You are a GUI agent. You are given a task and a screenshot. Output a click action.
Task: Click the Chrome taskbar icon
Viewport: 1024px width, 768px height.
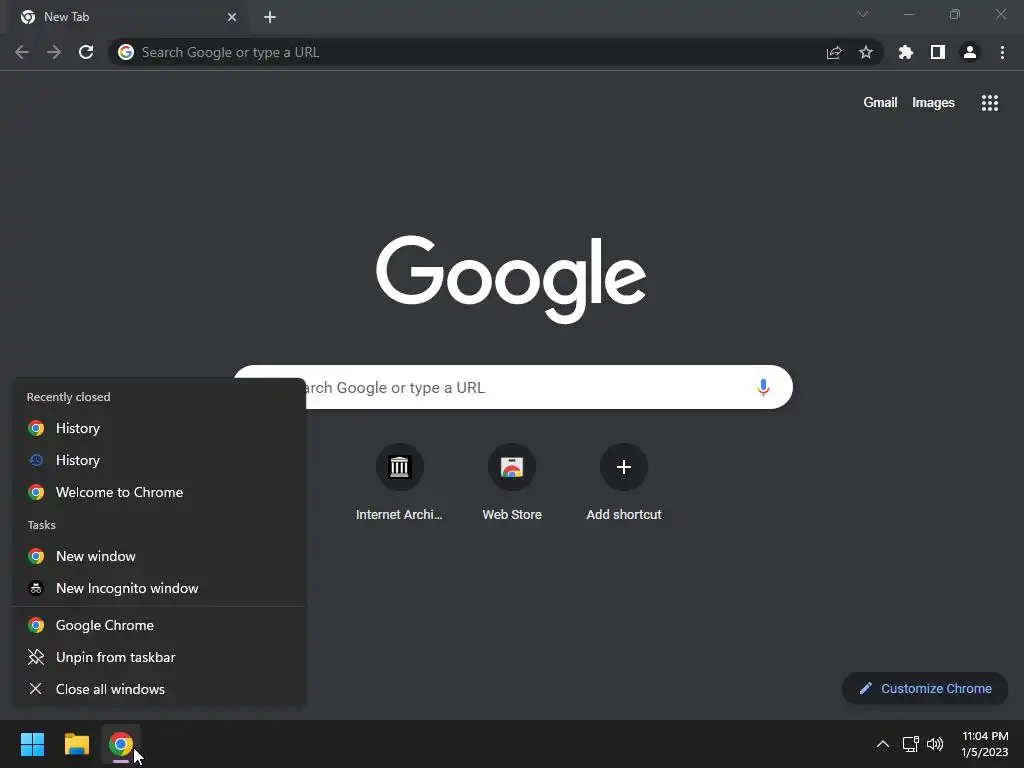tap(121, 744)
